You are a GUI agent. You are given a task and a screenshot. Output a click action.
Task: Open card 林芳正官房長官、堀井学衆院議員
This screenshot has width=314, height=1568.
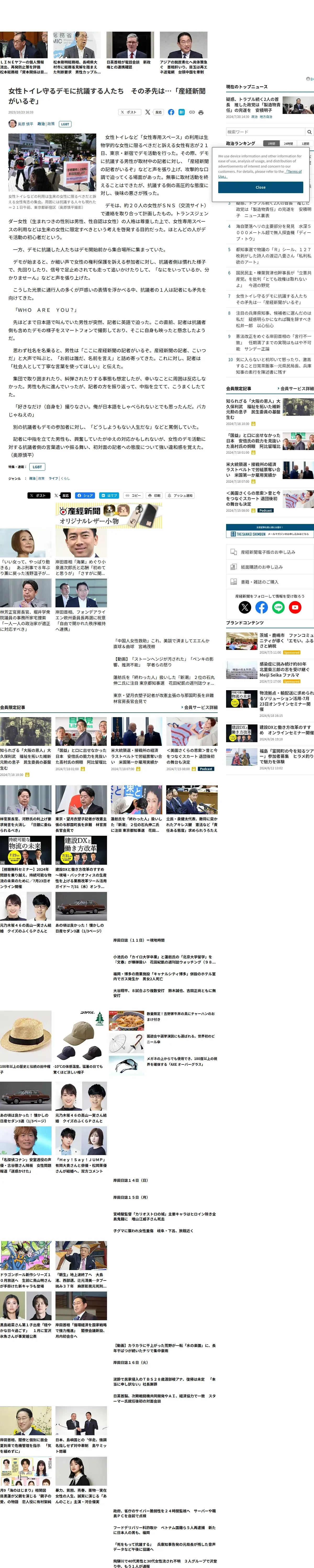point(26,605)
